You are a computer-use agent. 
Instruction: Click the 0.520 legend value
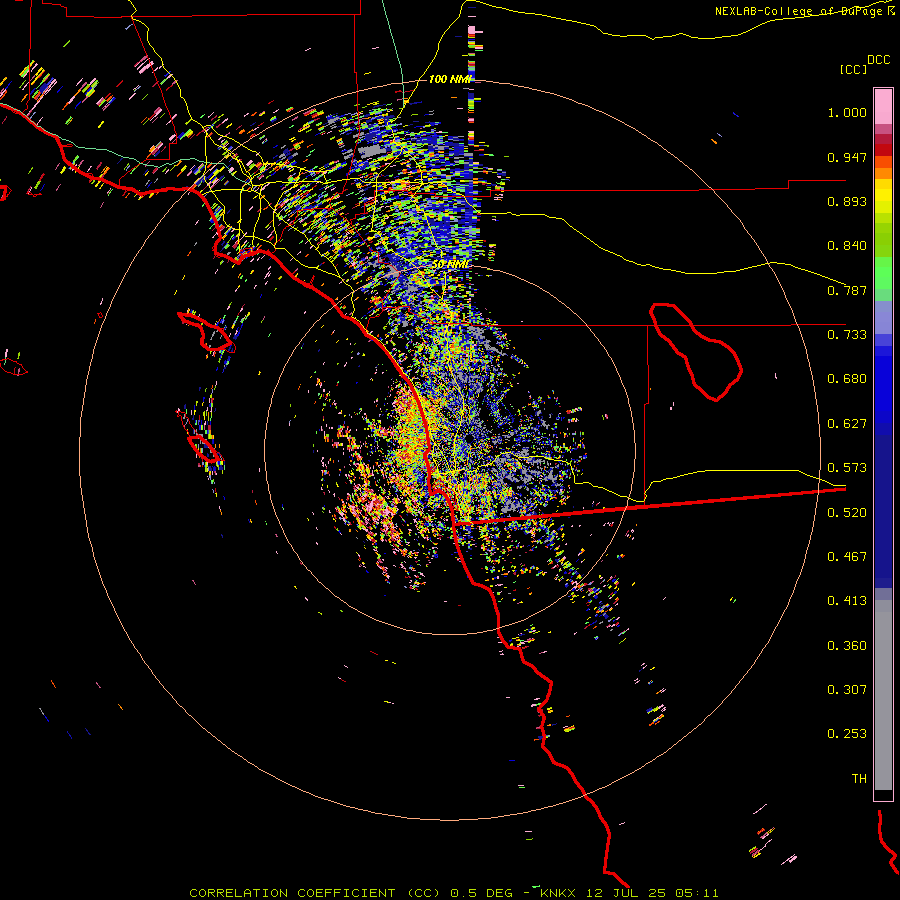tap(847, 513)
